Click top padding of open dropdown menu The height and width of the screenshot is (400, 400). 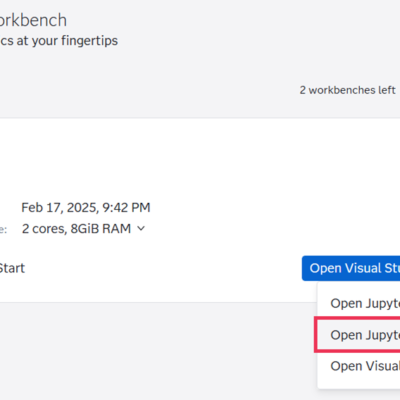click(359, 285)
